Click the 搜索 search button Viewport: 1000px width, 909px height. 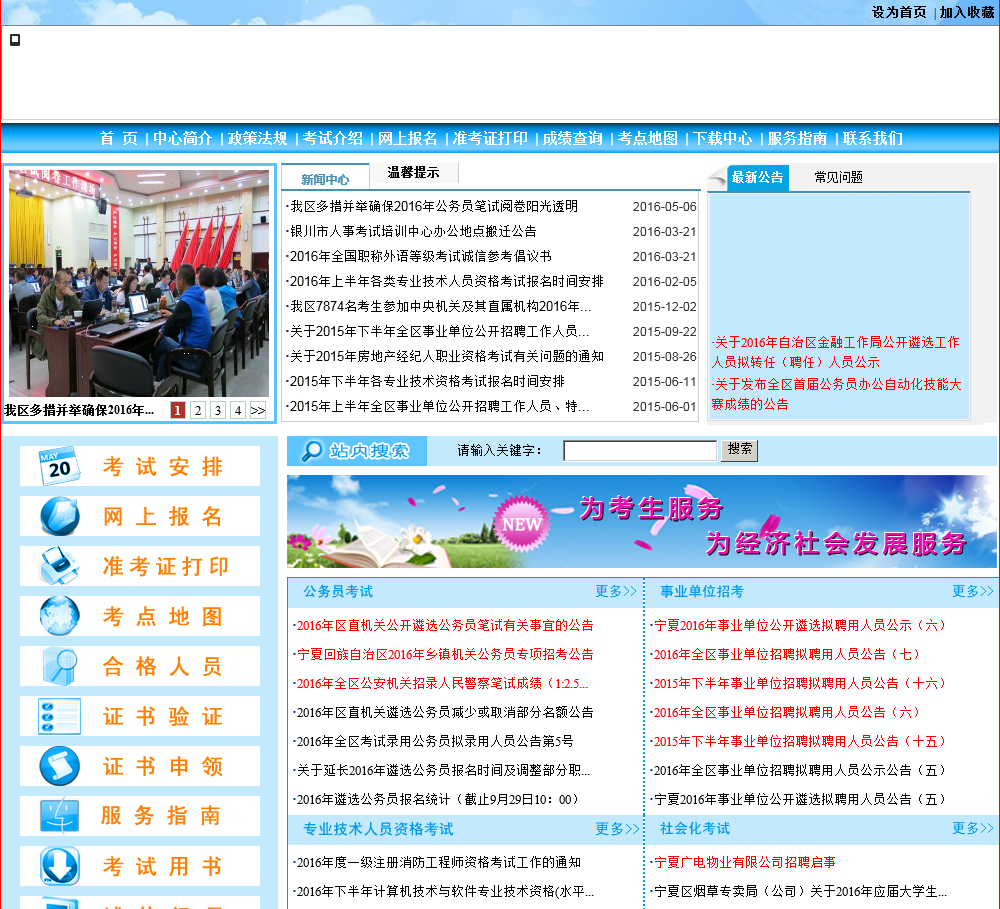click(739, 450)
